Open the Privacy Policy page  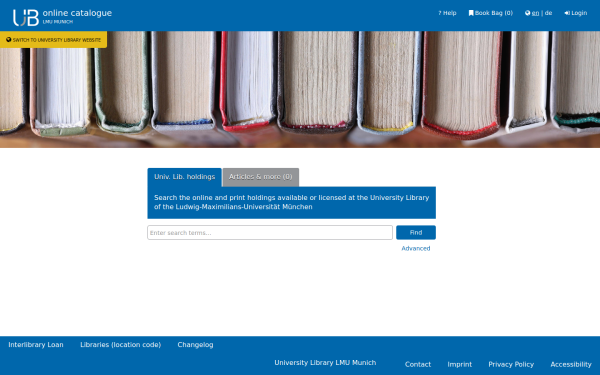[511, 365]
